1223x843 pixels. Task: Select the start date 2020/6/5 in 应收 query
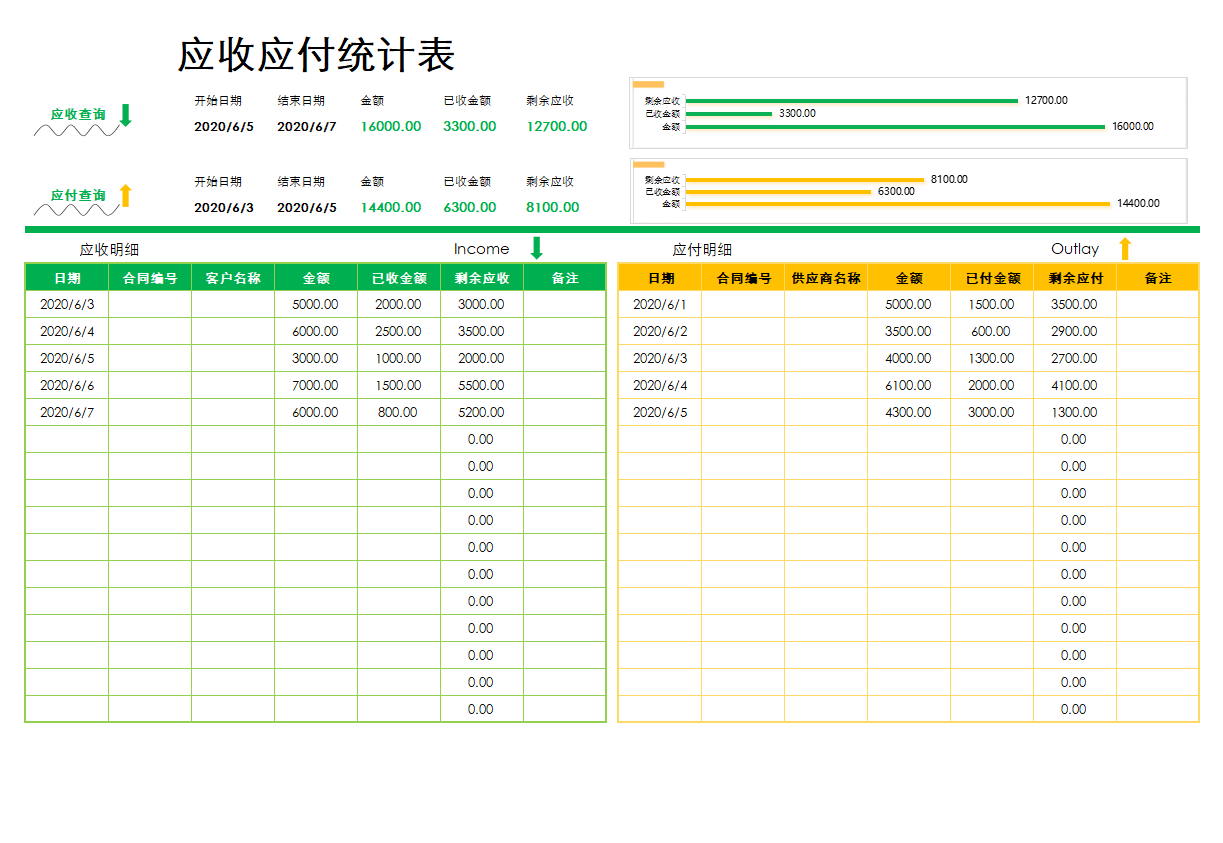click(x=222, y=126)
